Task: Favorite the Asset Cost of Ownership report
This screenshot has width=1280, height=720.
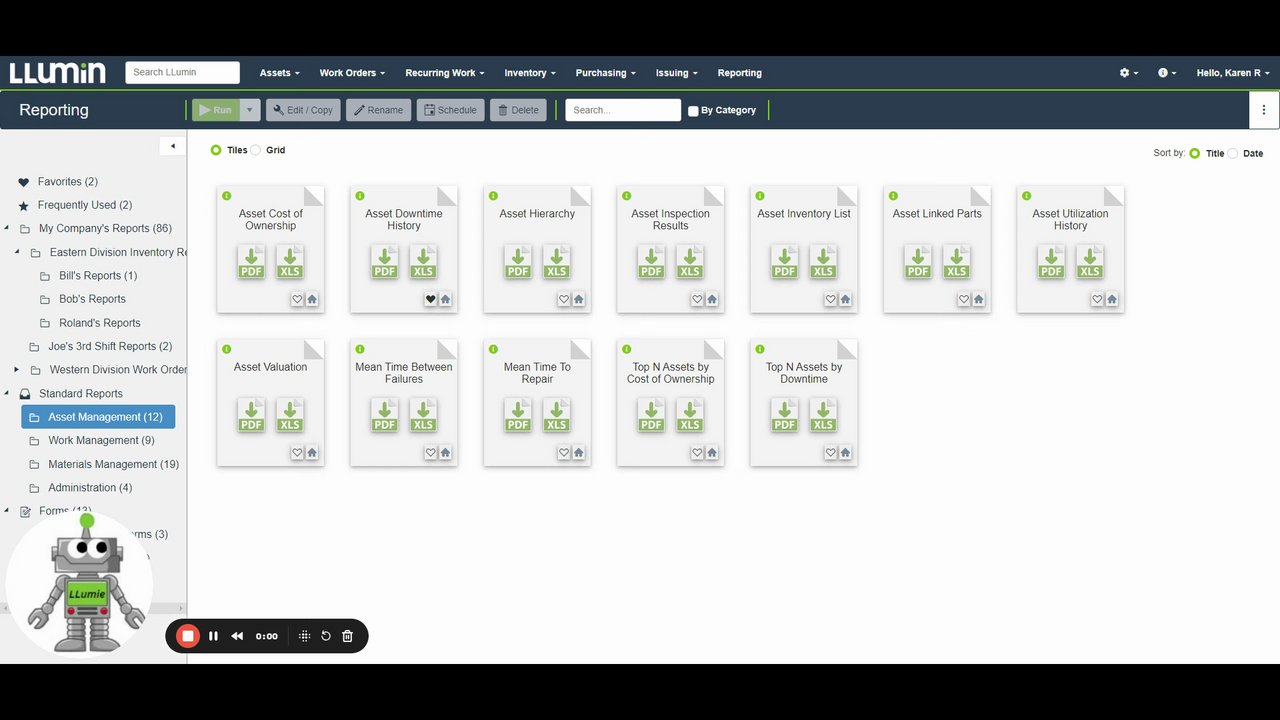Action: click(297, 299)
